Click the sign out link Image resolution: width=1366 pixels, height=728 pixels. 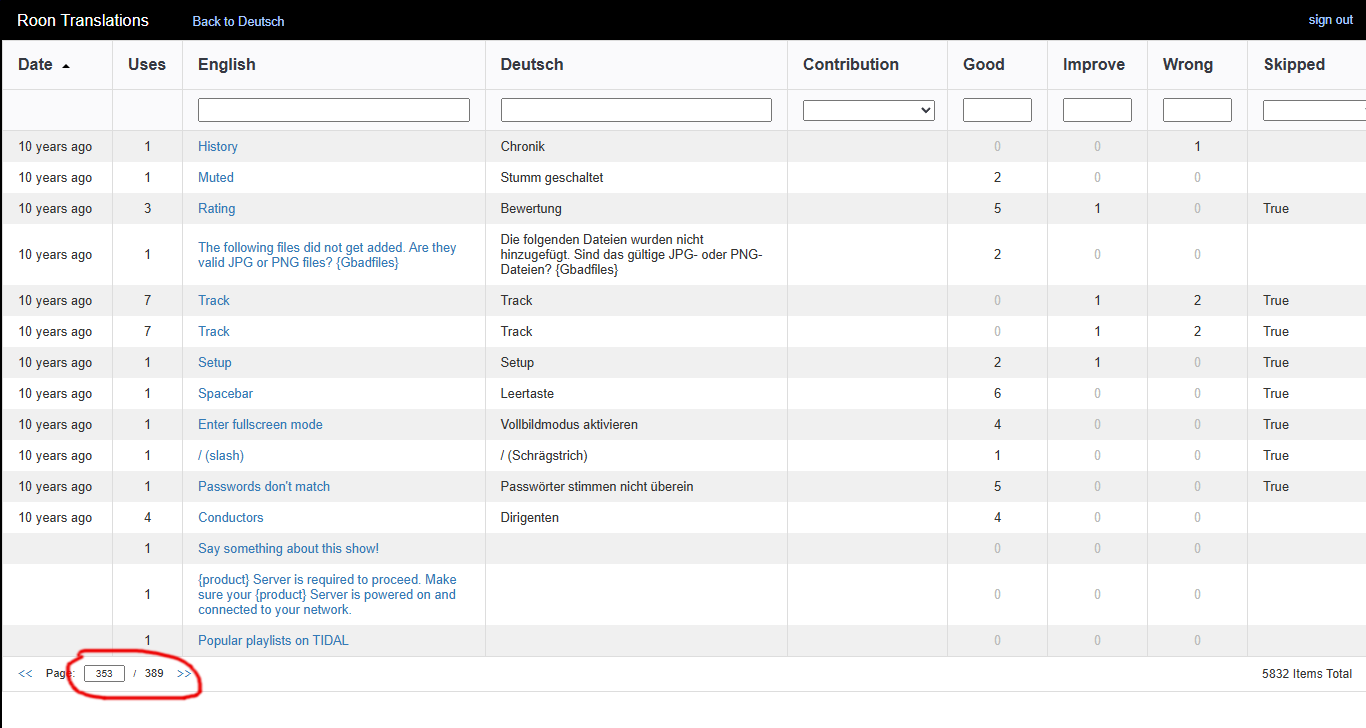pyautogui.click(x=1330, y=20)
